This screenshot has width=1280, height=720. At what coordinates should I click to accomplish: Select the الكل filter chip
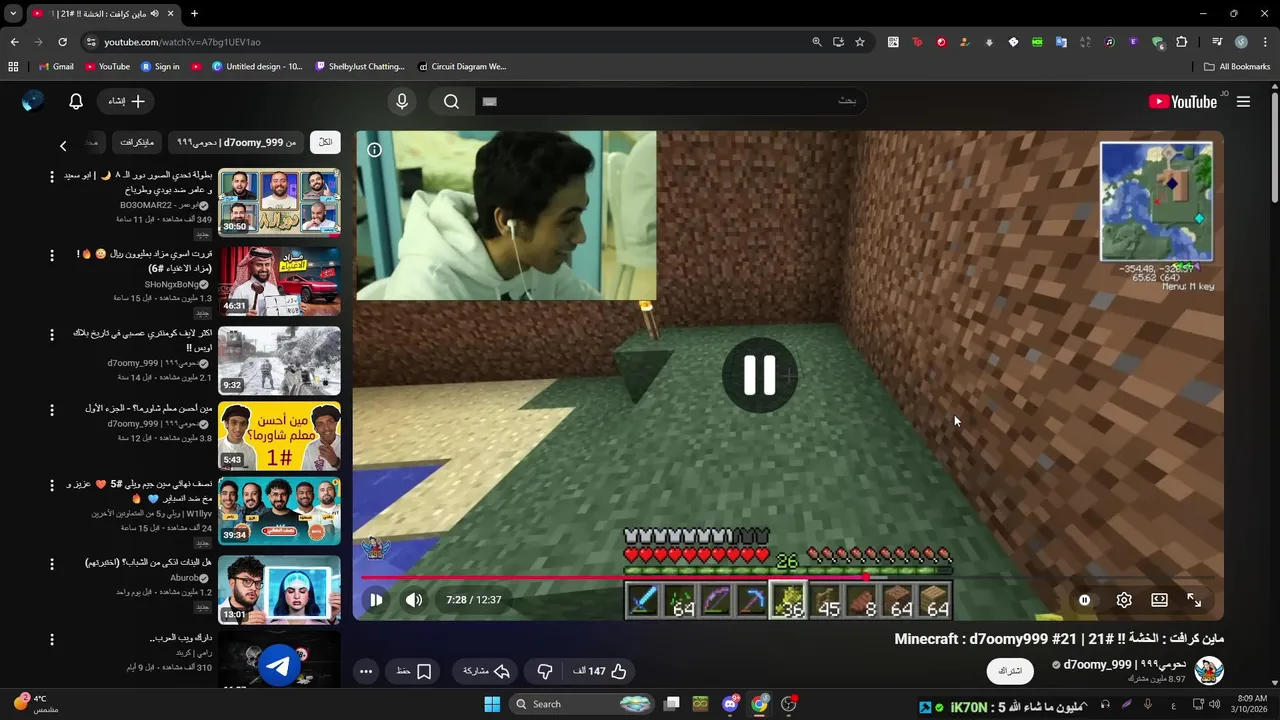pyautogui.click(x=325, y=143)
